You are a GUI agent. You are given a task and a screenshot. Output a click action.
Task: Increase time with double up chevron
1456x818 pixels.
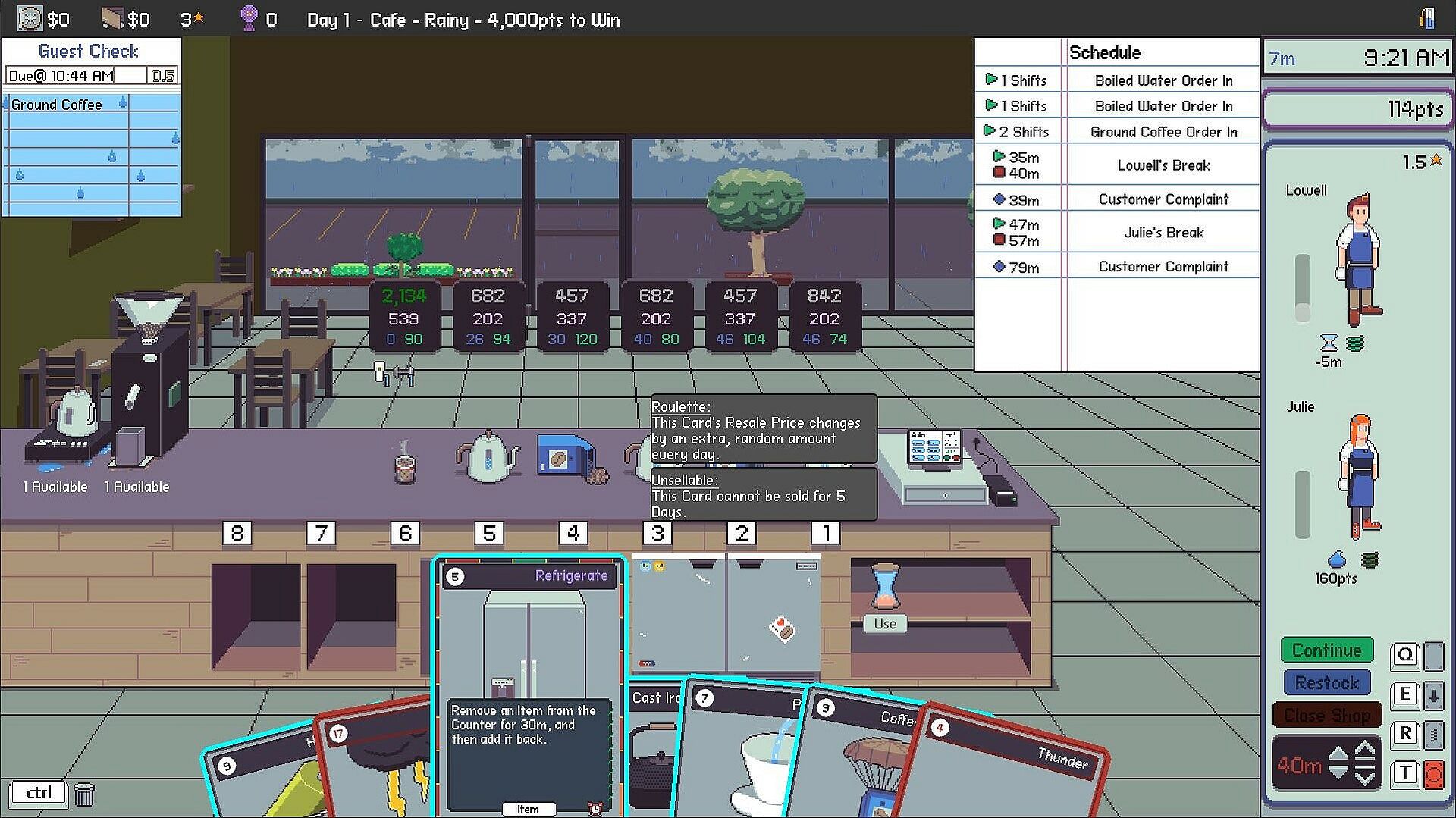coord(1365,751)
